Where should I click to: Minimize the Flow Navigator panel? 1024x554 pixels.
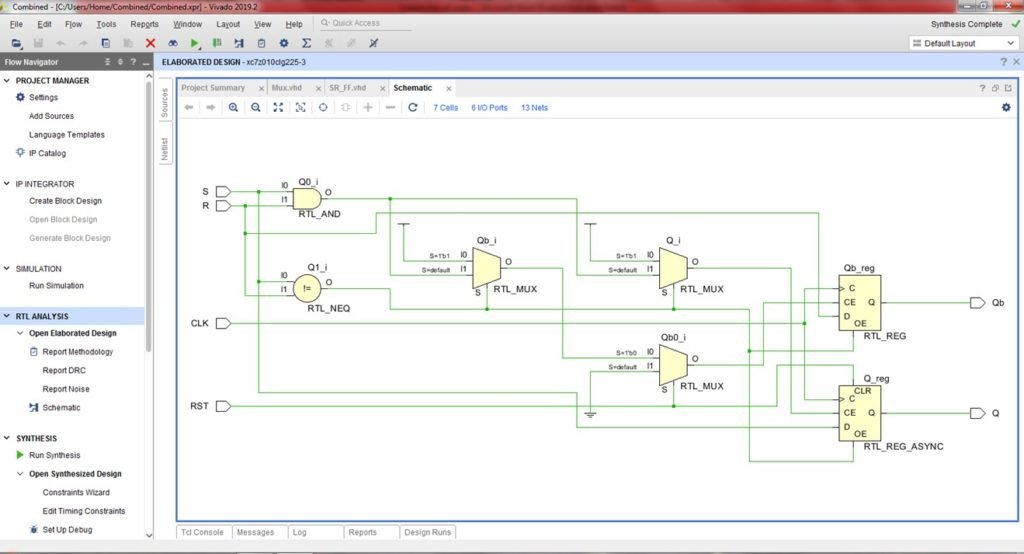coord(146,63)
